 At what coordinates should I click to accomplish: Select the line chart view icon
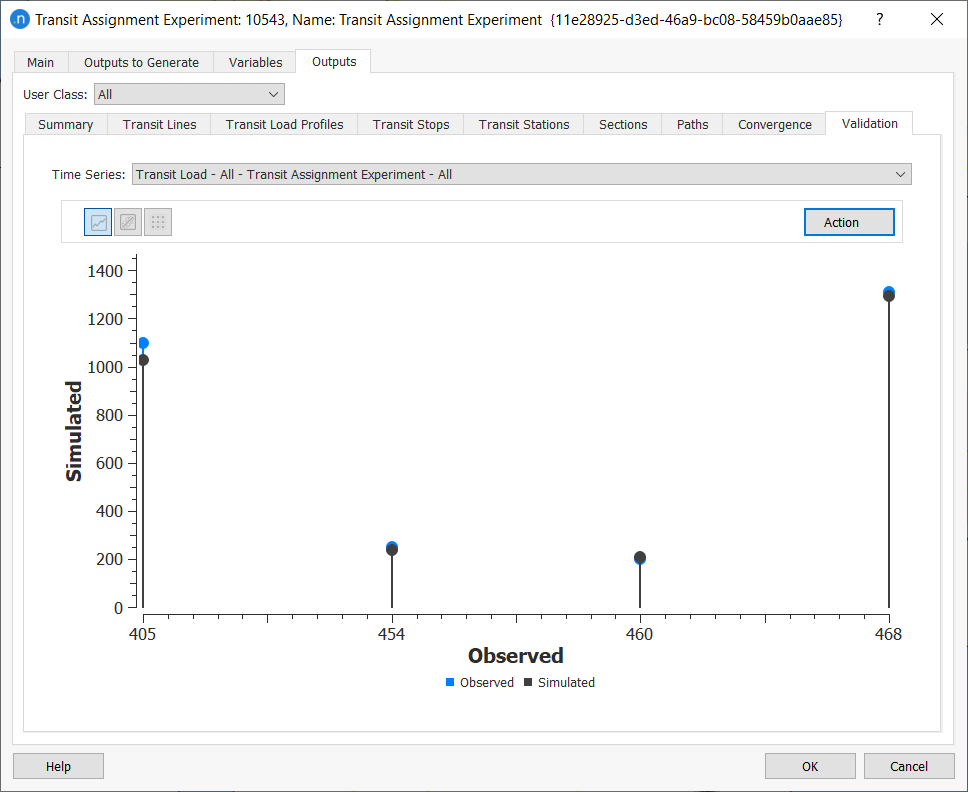pos(97,221)
